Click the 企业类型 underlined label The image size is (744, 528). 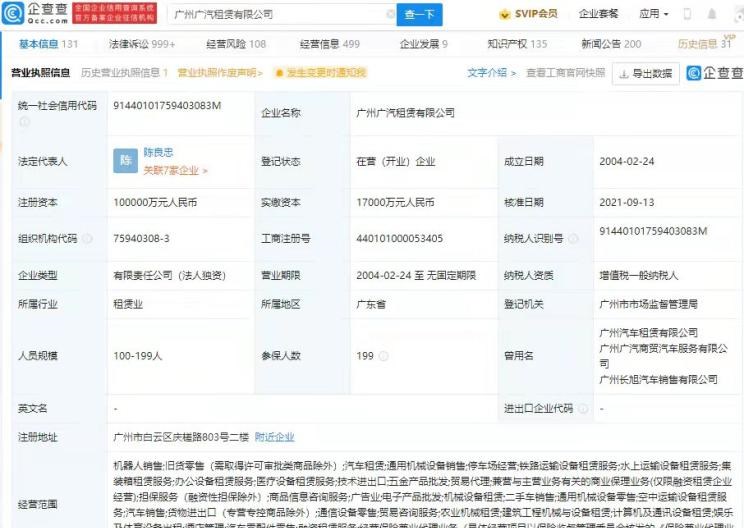point(37,275)
